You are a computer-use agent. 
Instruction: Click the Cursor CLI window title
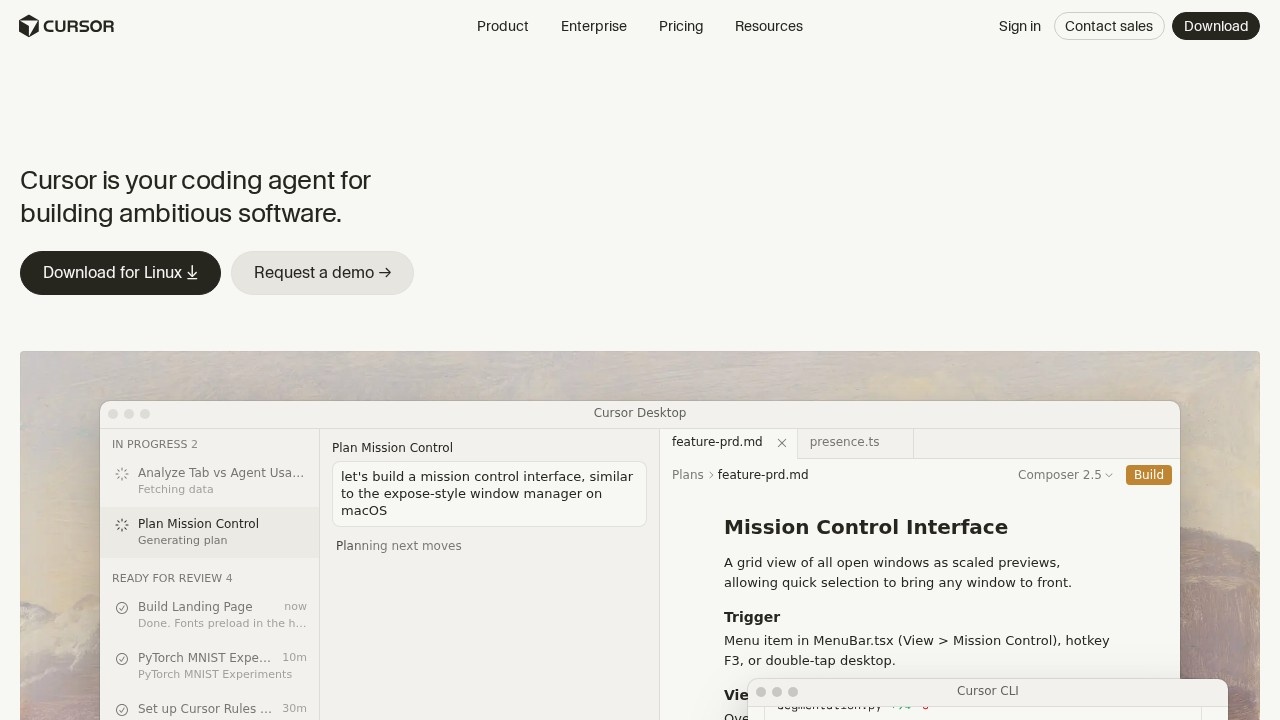click(988, 691)
